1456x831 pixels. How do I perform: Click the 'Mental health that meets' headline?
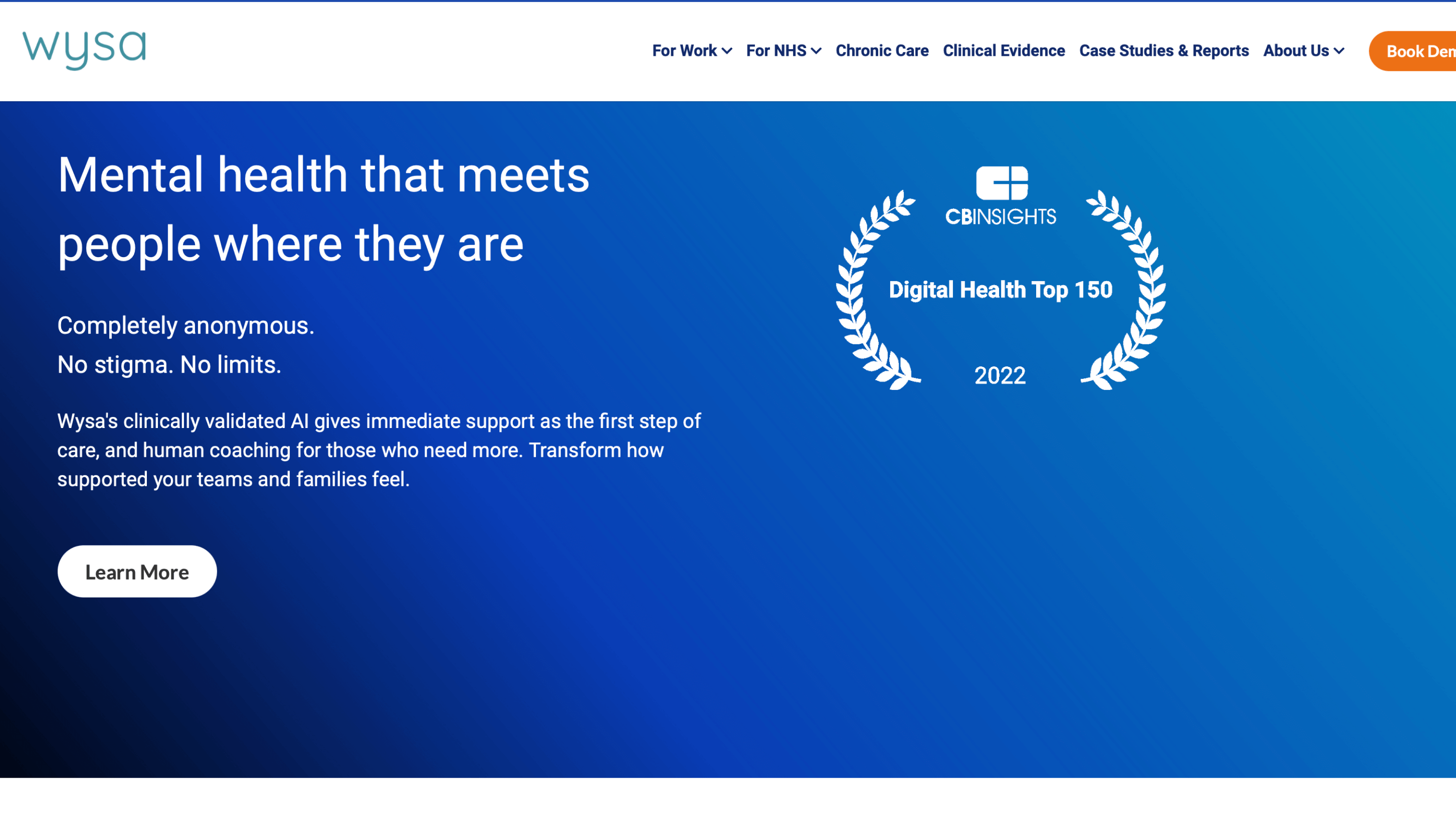pos(323,175)
